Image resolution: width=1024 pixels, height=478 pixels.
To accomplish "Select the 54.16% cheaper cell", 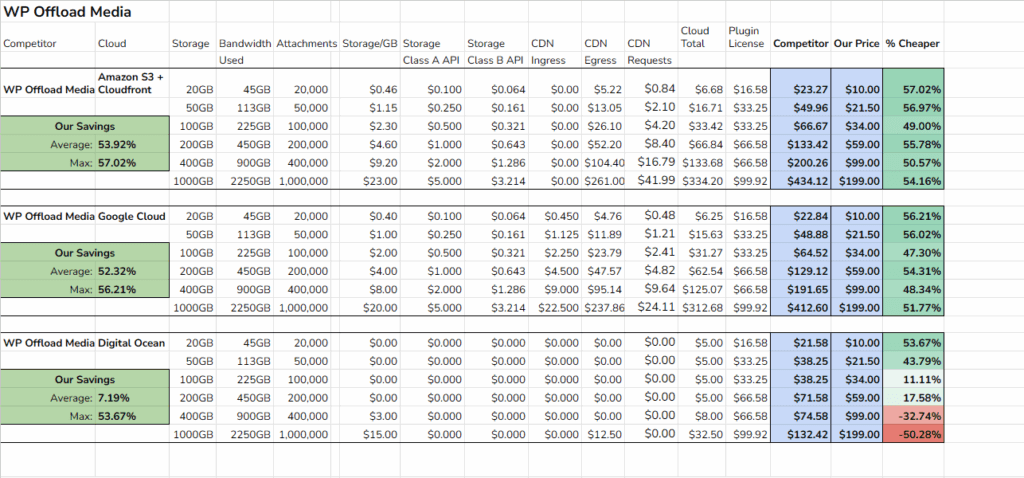I will point(913,182).
